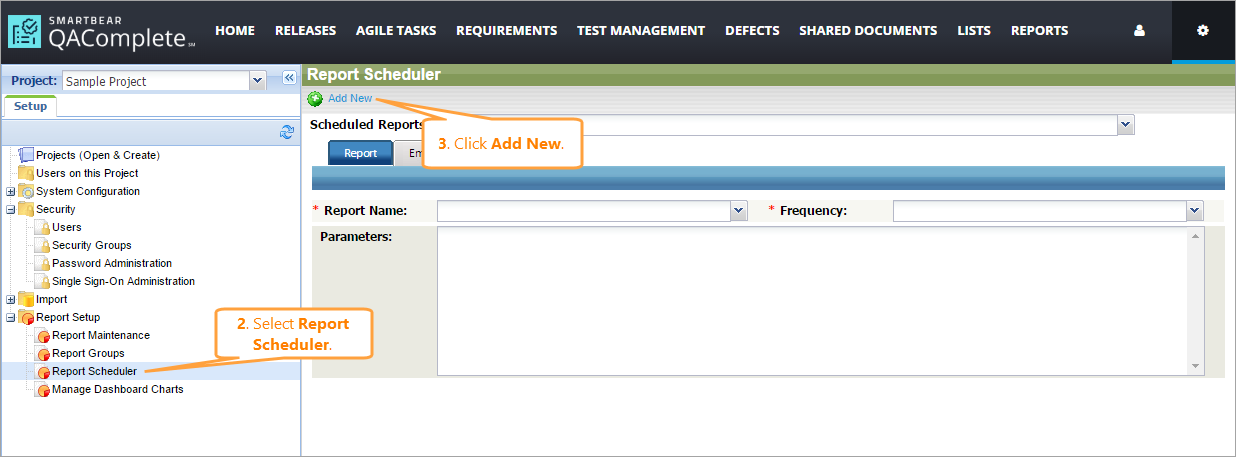Open the user profile icon
Image resolution: width=1236 pixels, height=457 pixels.
point(1139,31)
